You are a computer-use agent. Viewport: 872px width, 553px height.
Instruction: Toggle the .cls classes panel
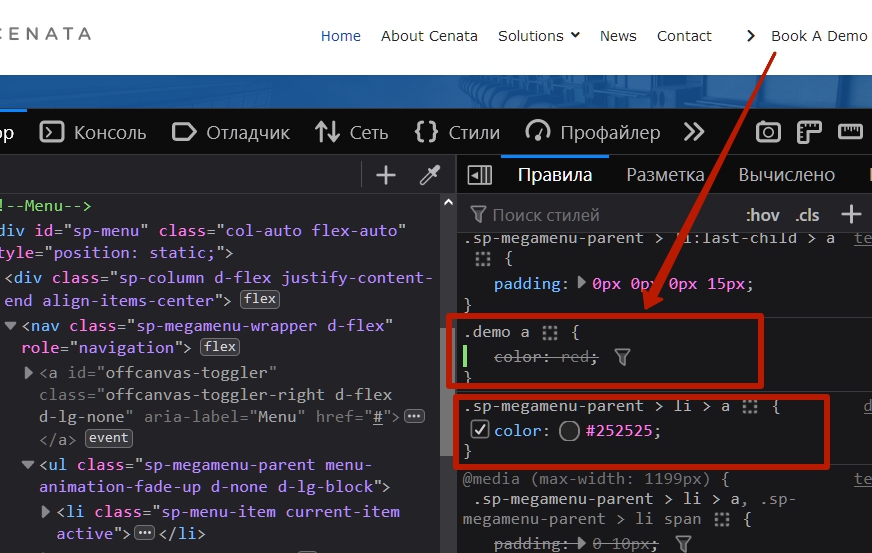click(807, 215)
